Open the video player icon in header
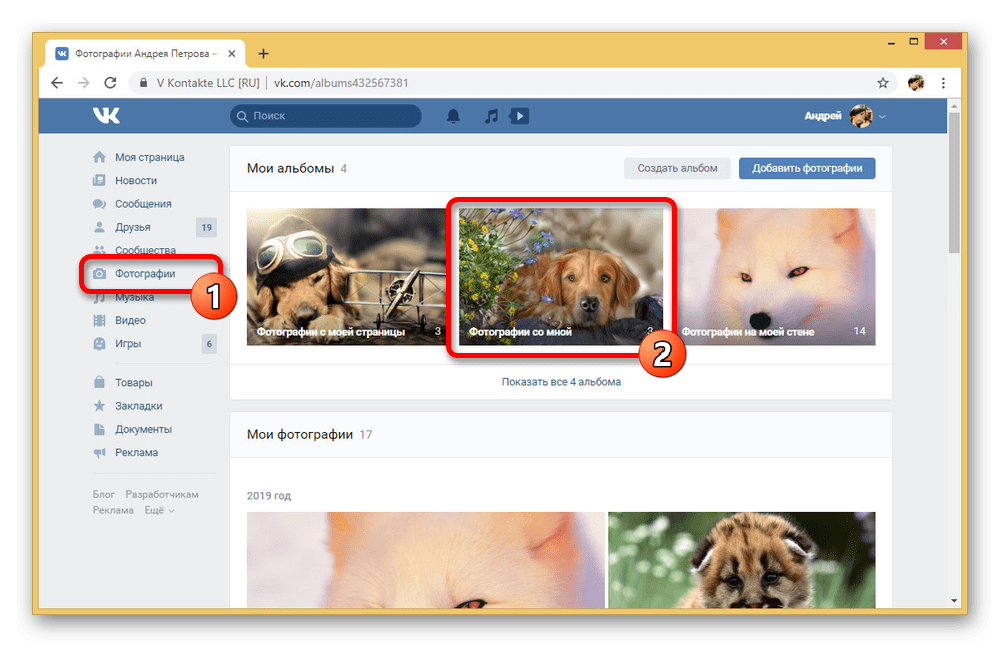 [x=519, y=115]
